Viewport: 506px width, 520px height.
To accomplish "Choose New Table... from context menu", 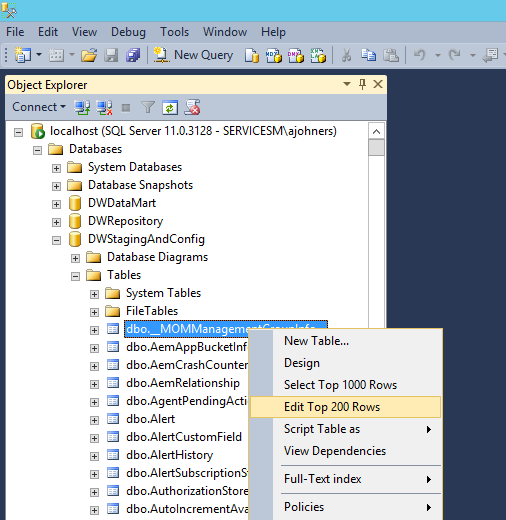I will tap(345, 341).
